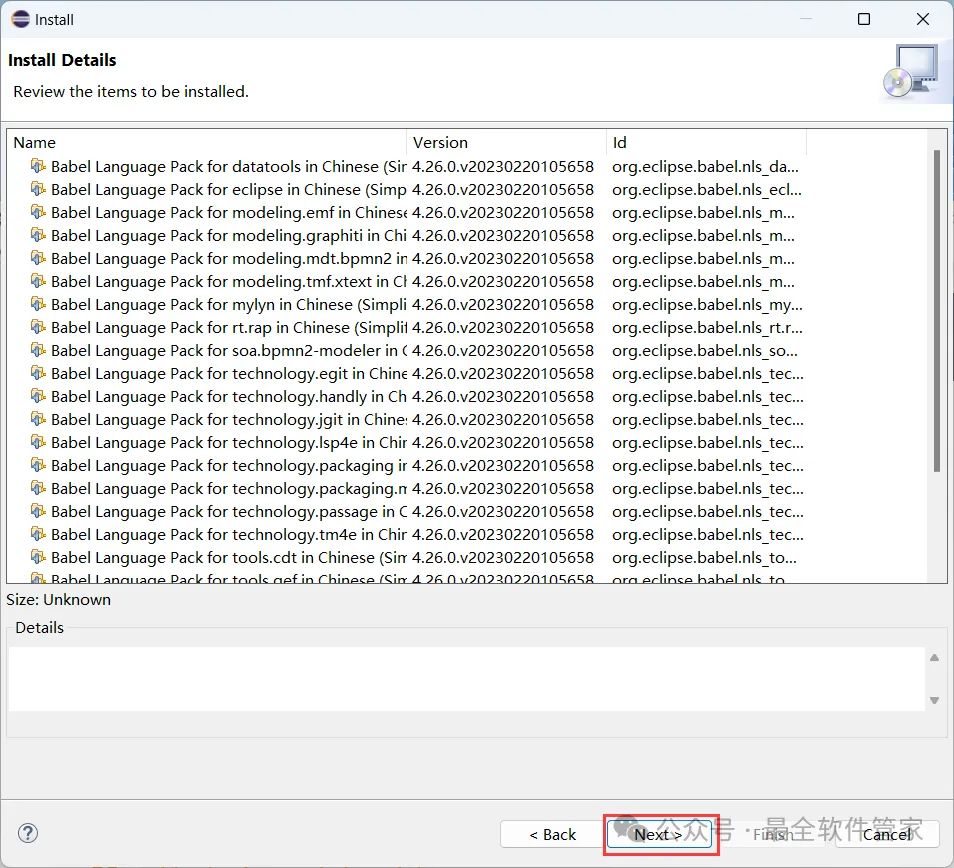
Task: Sort by the Id column header
Action: (x=706, y=142)
